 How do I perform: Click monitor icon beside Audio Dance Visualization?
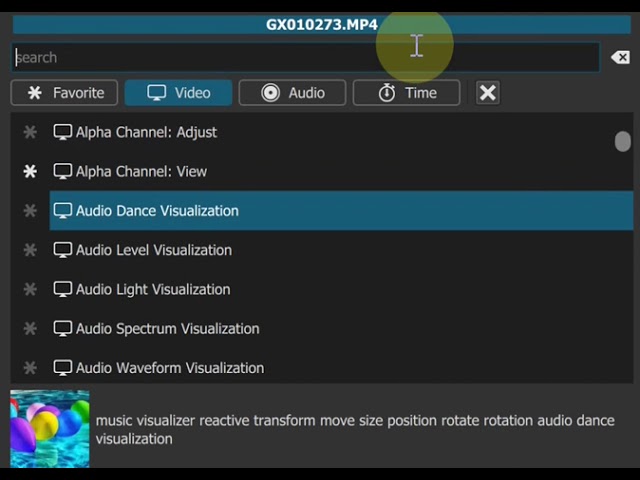[63, 211]
